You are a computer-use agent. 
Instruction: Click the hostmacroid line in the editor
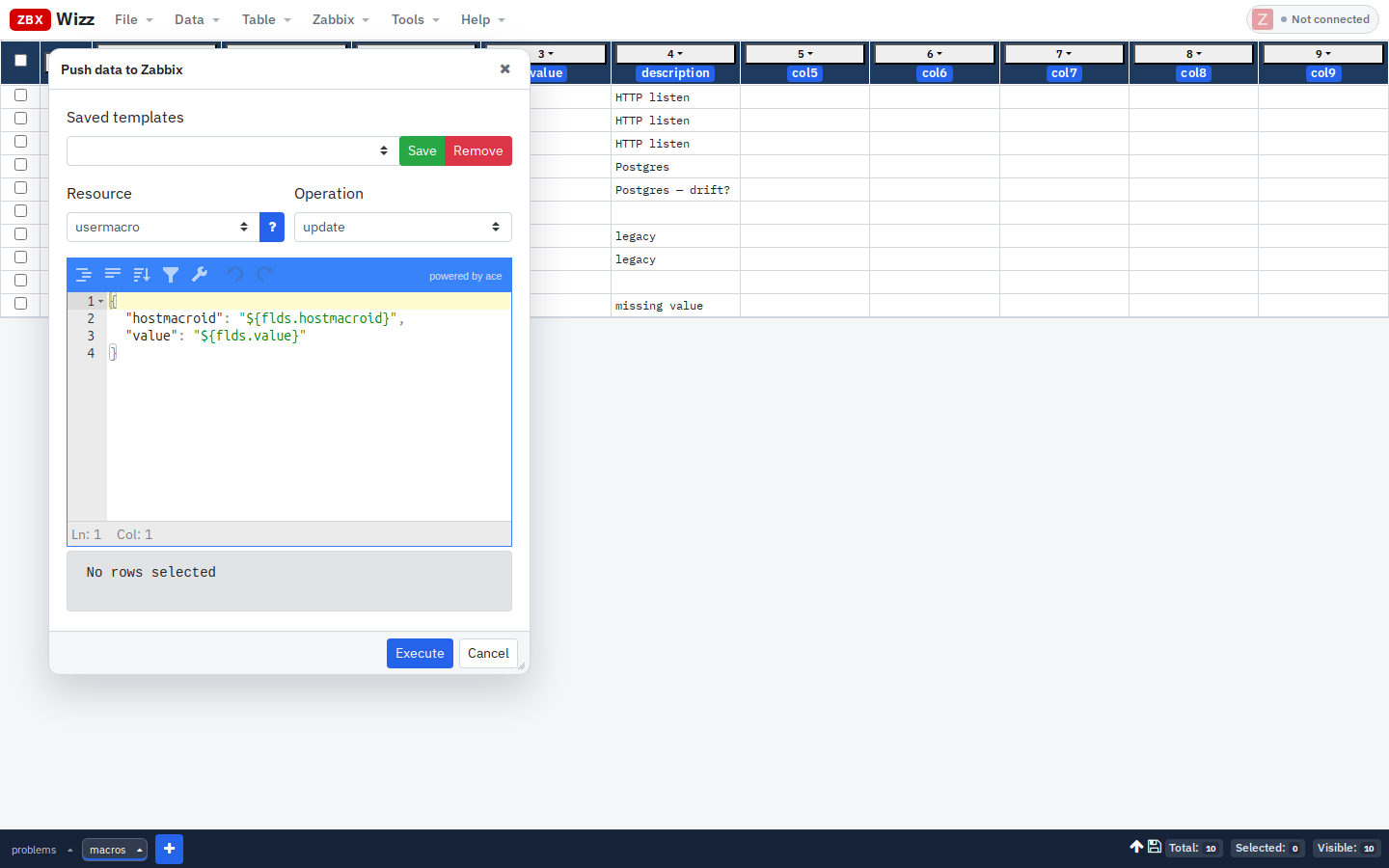264,318
